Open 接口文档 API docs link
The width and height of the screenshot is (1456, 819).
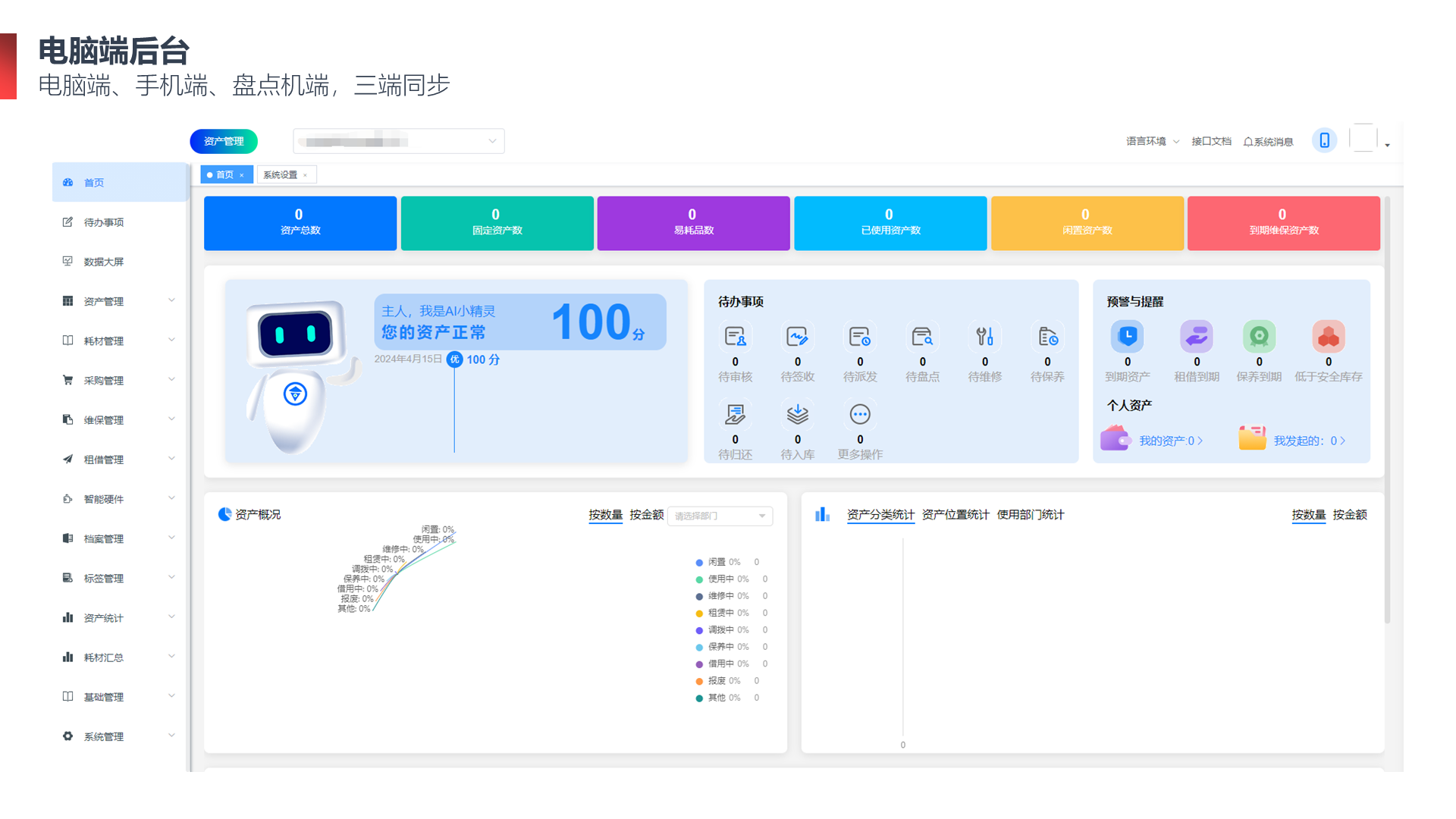coord(1211,141)
